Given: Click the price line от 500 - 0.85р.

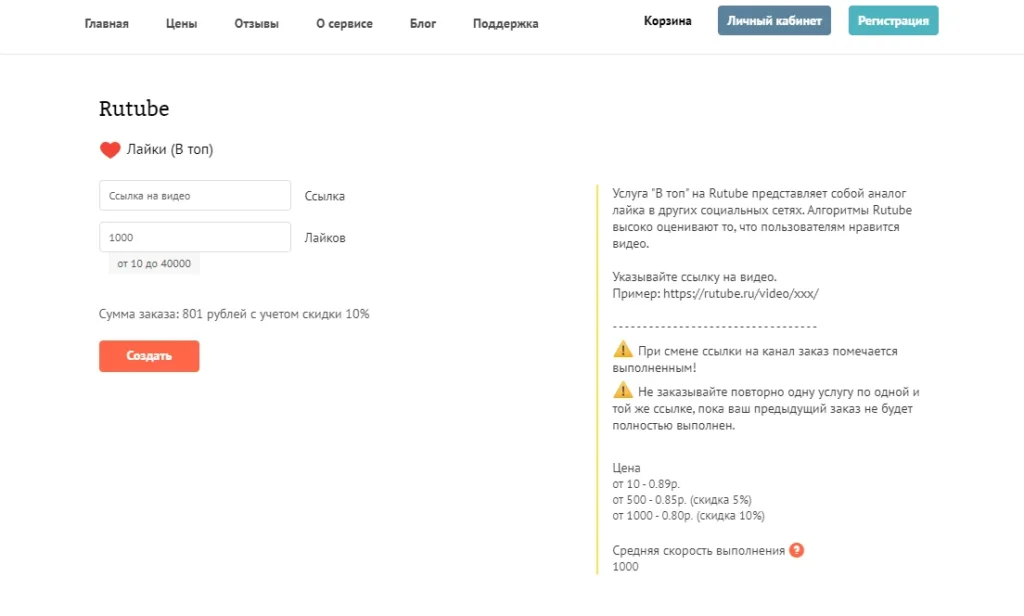Looking at the screenshot, I should (682, 500).
